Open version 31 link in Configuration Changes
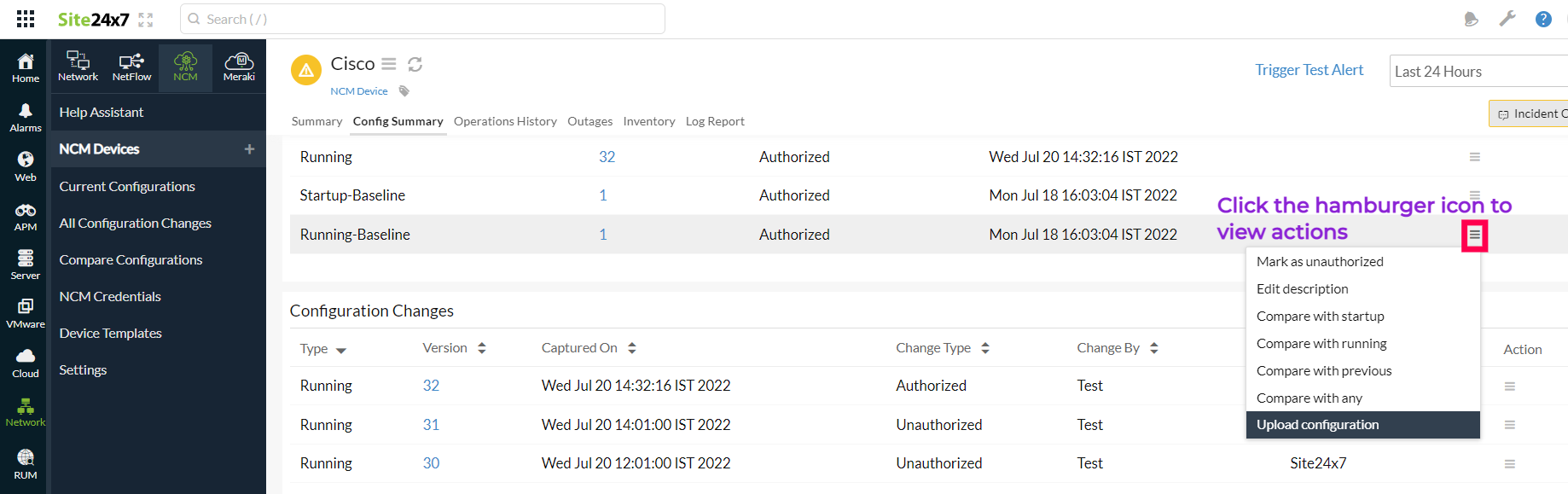 pos(431,425)
